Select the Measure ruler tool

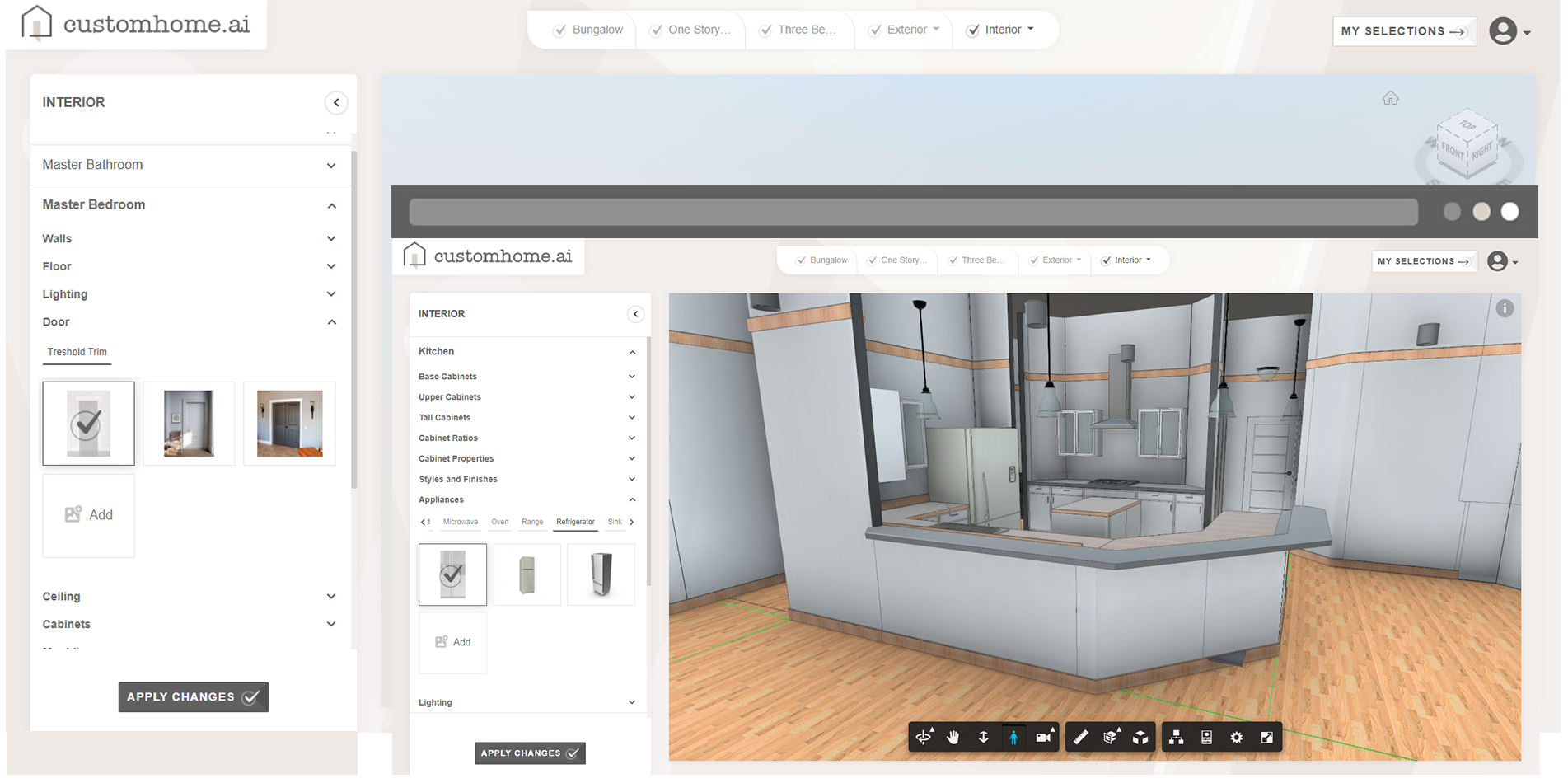click(1081, 737)
